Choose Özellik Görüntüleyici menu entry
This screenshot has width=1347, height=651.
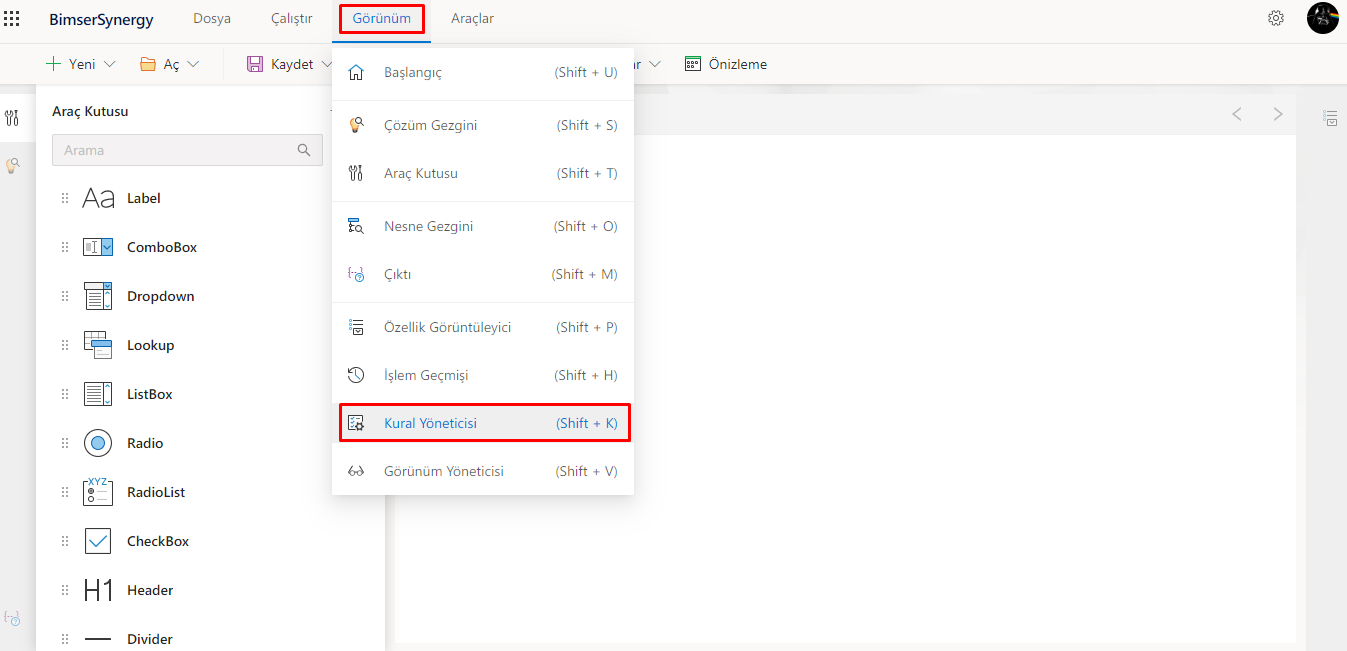point(483,327)
